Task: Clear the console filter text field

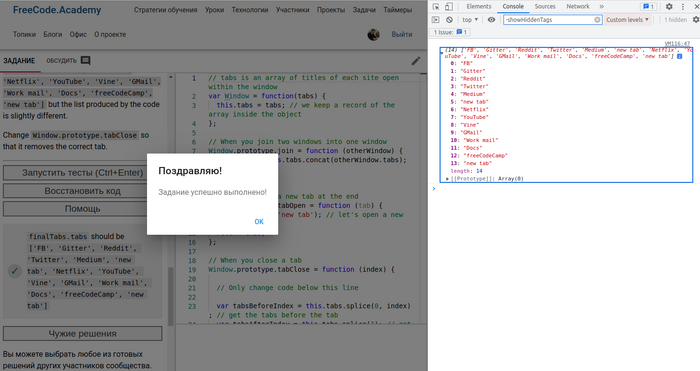Action: click(x=597, y=20)
